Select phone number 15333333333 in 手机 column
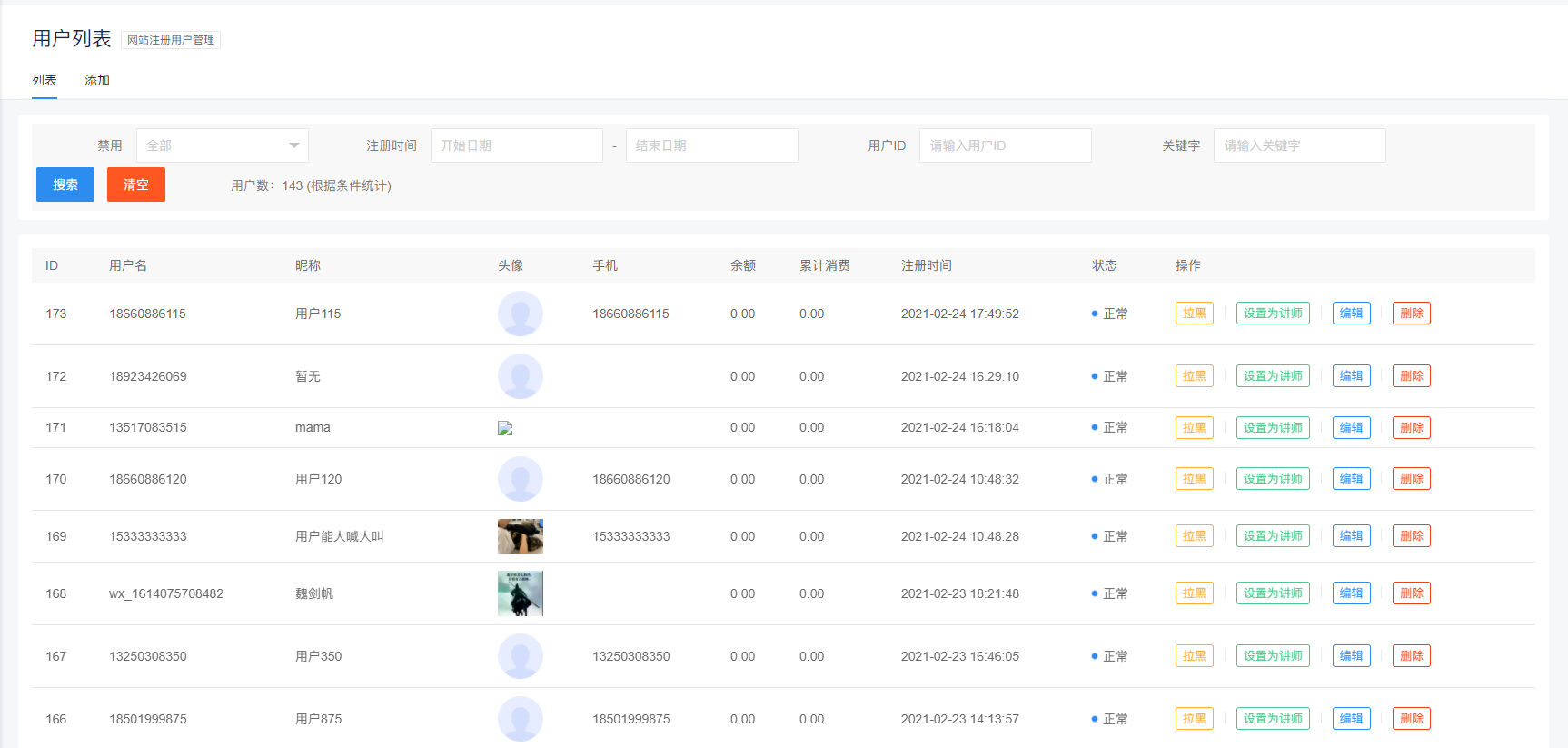This screenshot has height=748, width=1568. (x=631, y=536)
